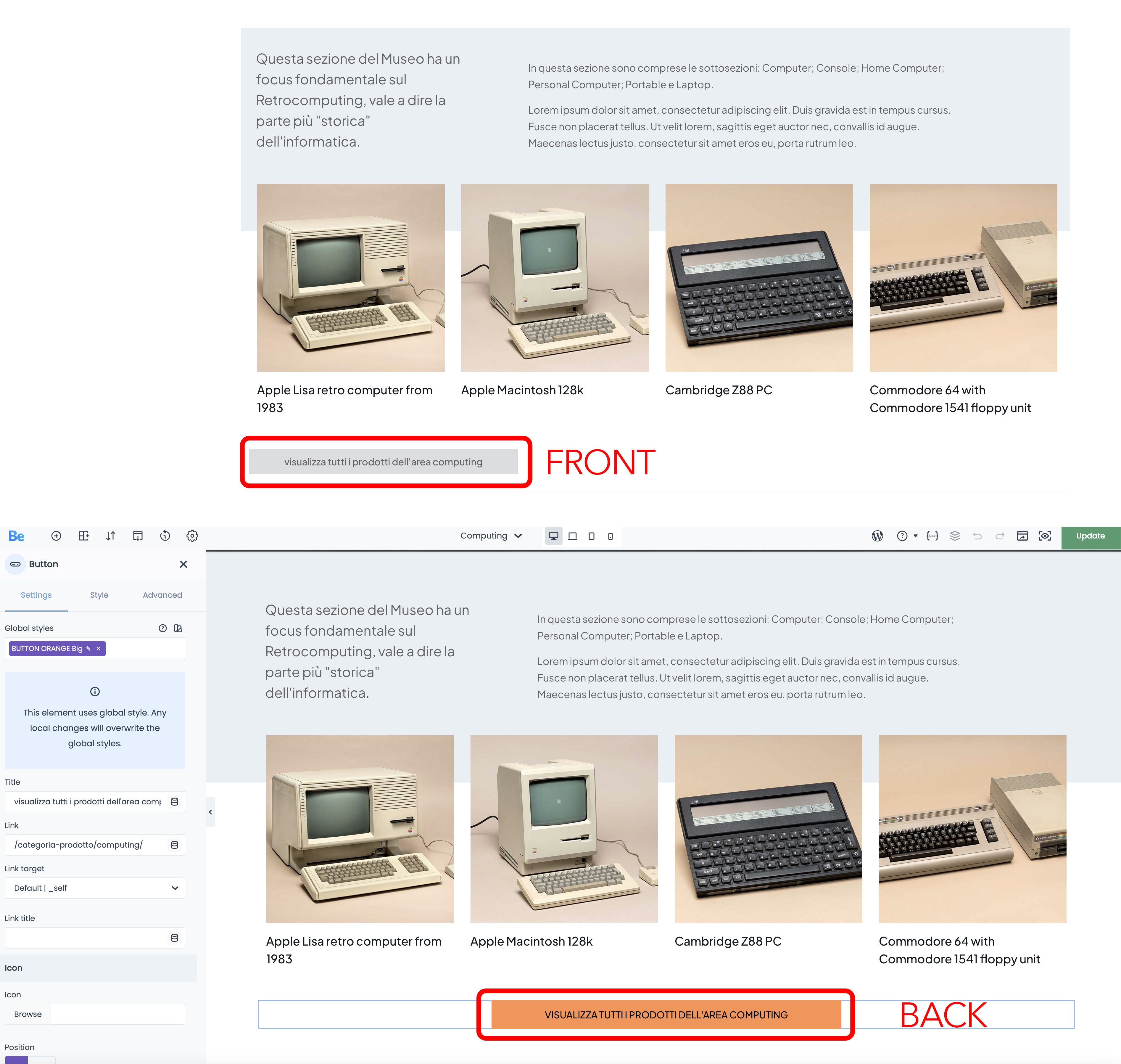Viewport: 1121px width, 1064px height.
Task: Open the revisions history icon
Action: (165, 536)
